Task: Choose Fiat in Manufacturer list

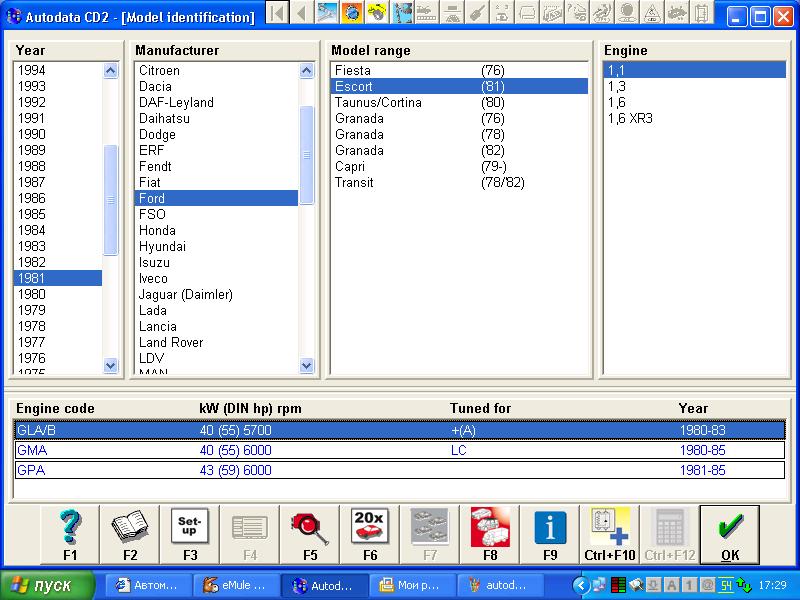Action: [x=216, y=182]
